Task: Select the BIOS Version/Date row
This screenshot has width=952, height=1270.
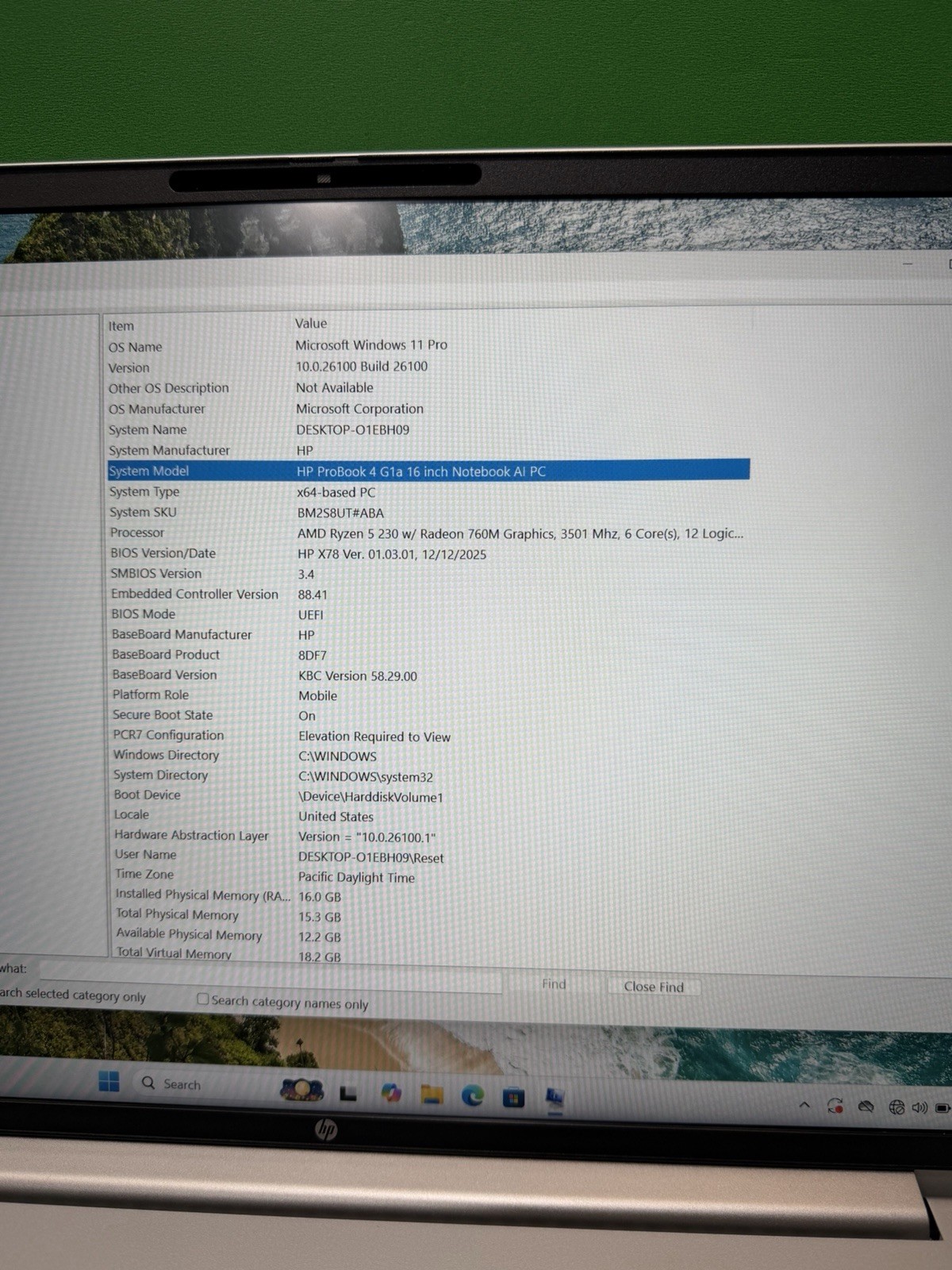Action: (428, 554)
